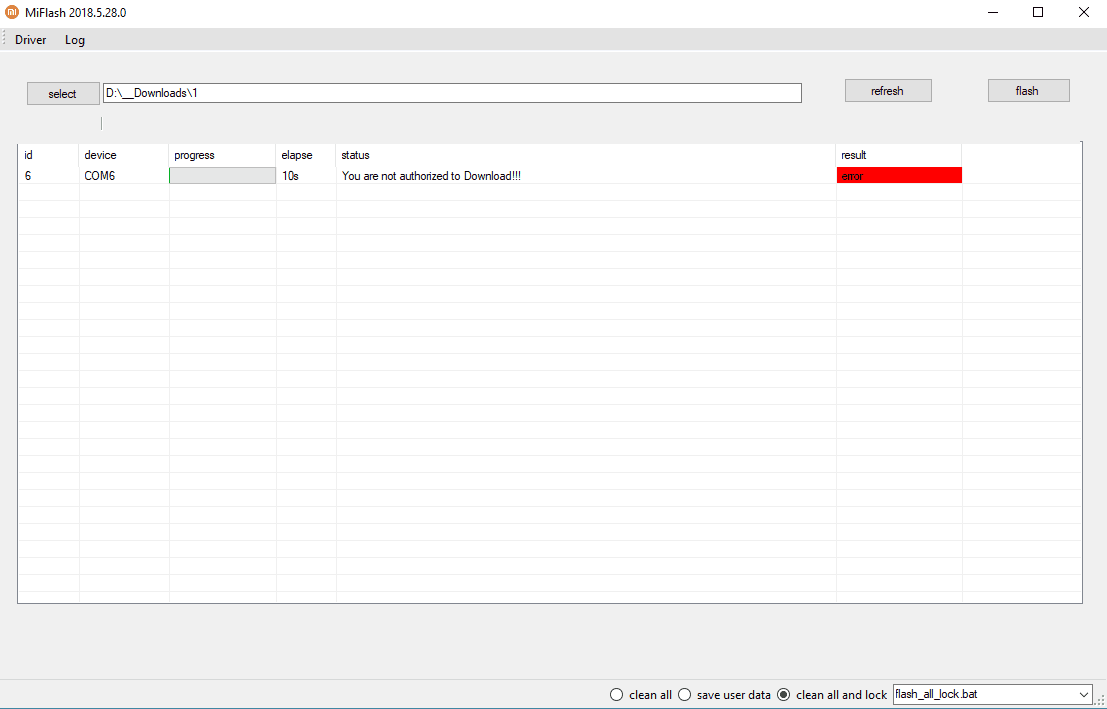Maximize the MiFlash window
Screen dimensions: 1107x709
coord(1038,13)
